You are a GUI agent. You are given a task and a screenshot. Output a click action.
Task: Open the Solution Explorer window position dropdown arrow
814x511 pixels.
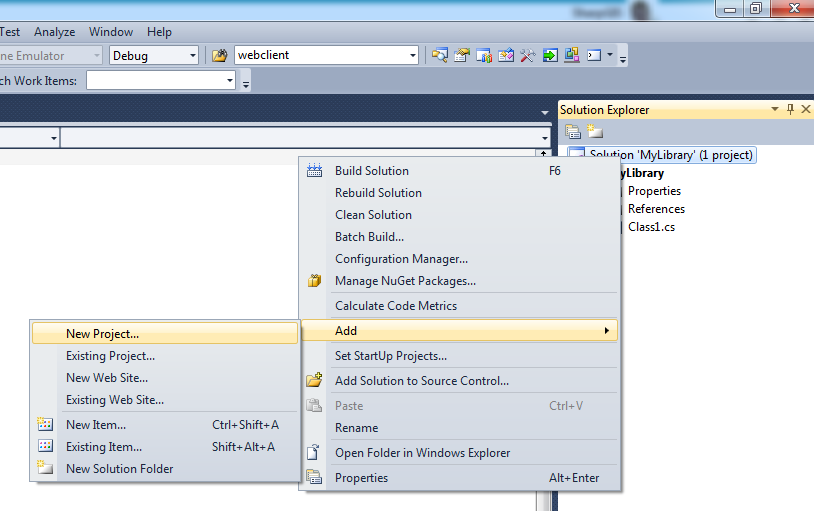(x=775, y=109)
